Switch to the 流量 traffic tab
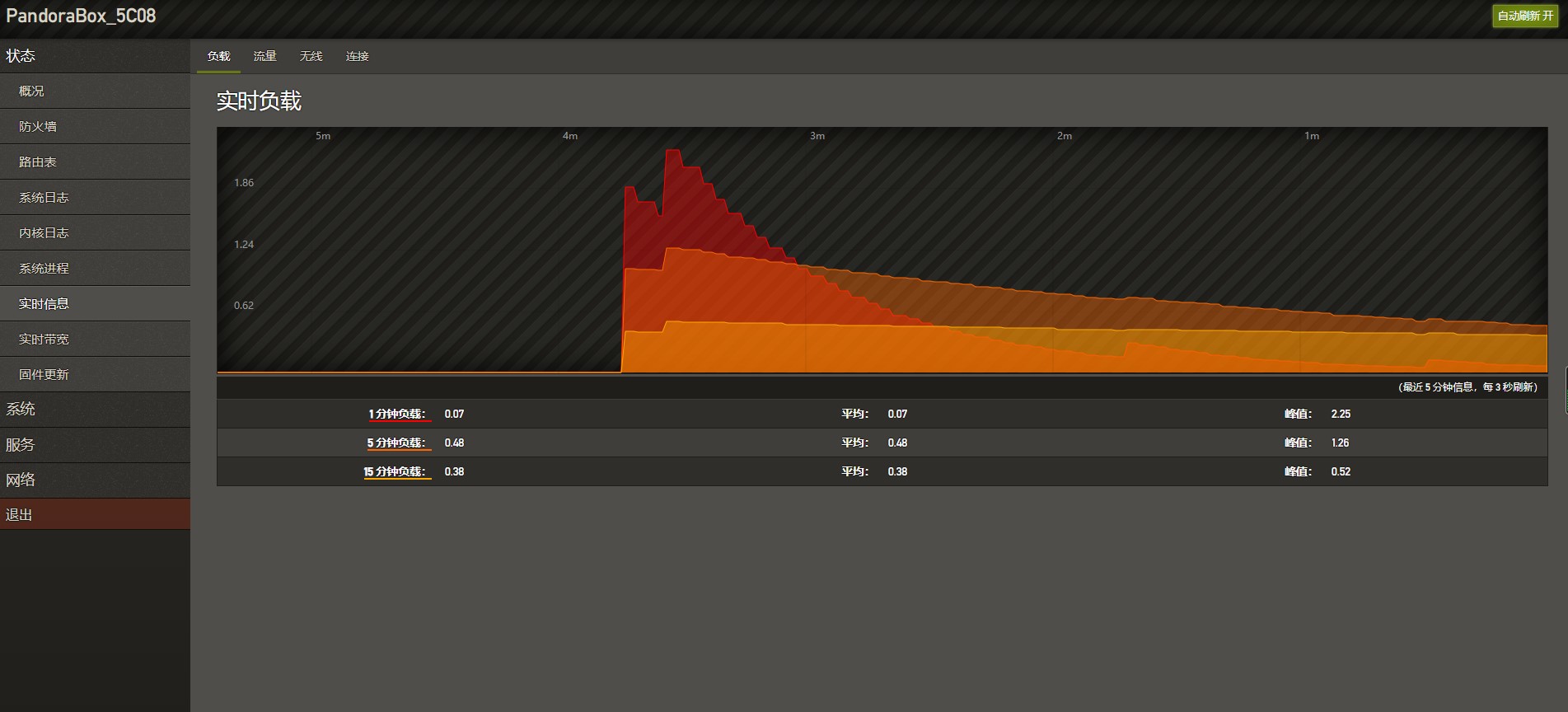 264,56
